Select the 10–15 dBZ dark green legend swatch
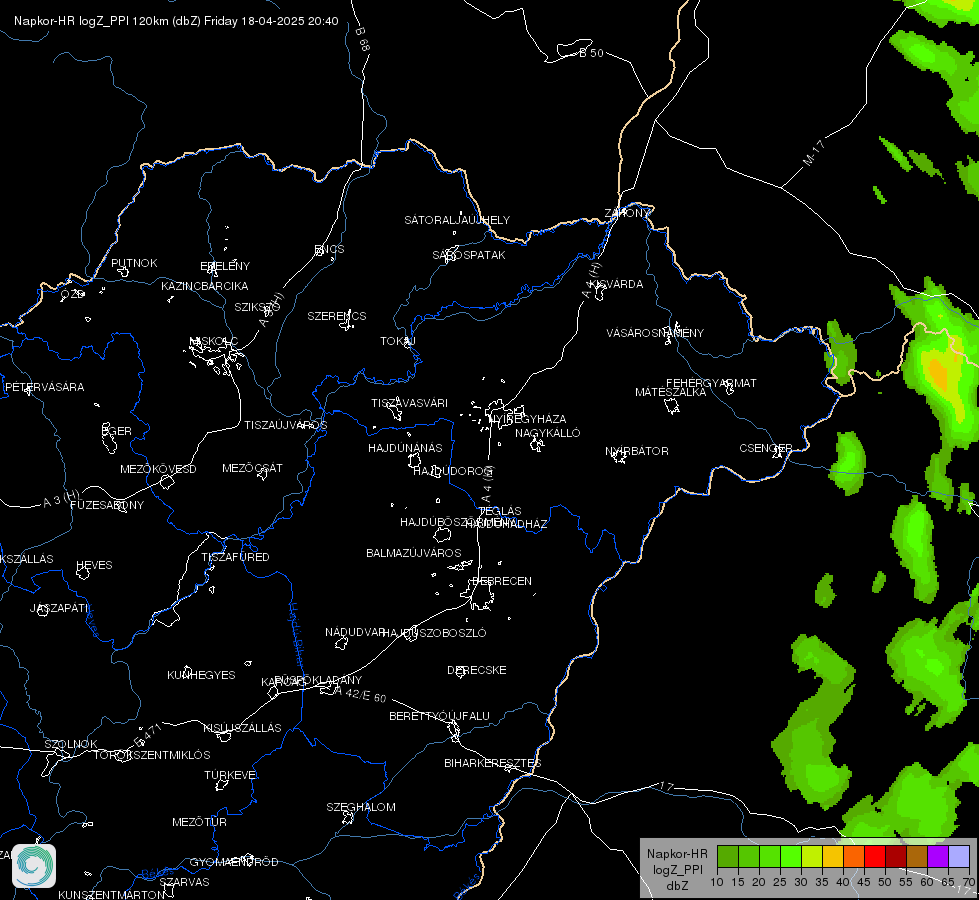 pyautogui.click(x=727, y=857)
